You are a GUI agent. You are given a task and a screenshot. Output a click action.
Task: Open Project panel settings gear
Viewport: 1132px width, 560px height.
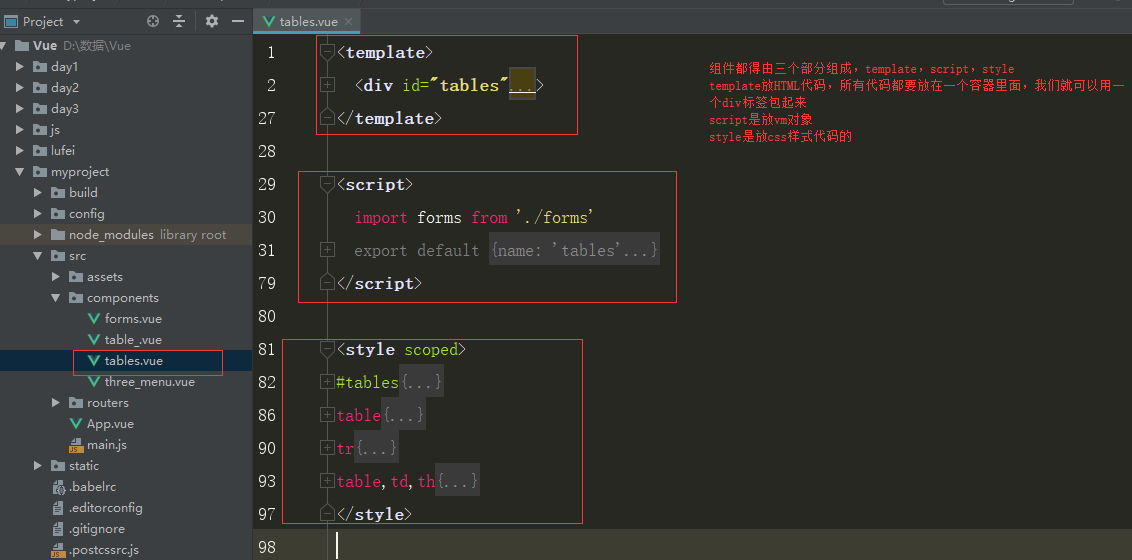point(212,22)
